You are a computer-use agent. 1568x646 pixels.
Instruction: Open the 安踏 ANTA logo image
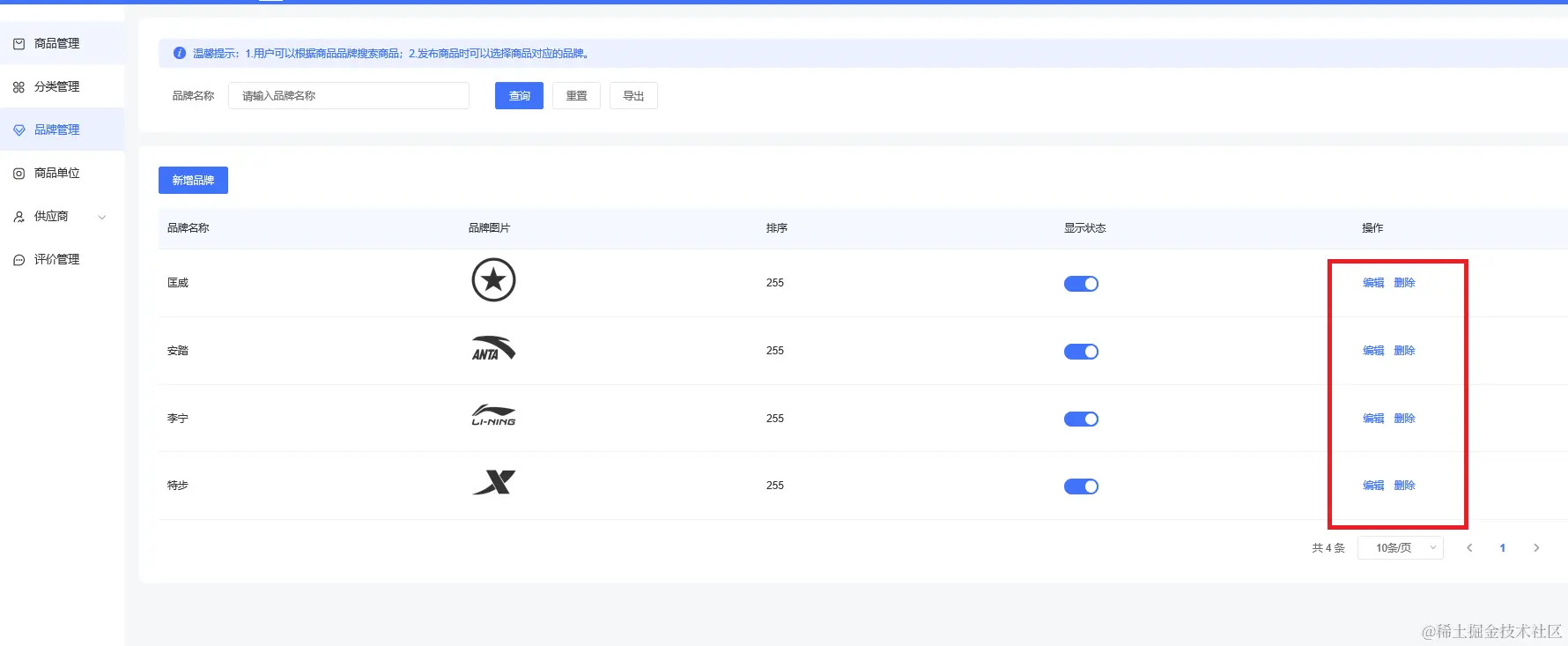pyautogui.click(x=493, y=348)
